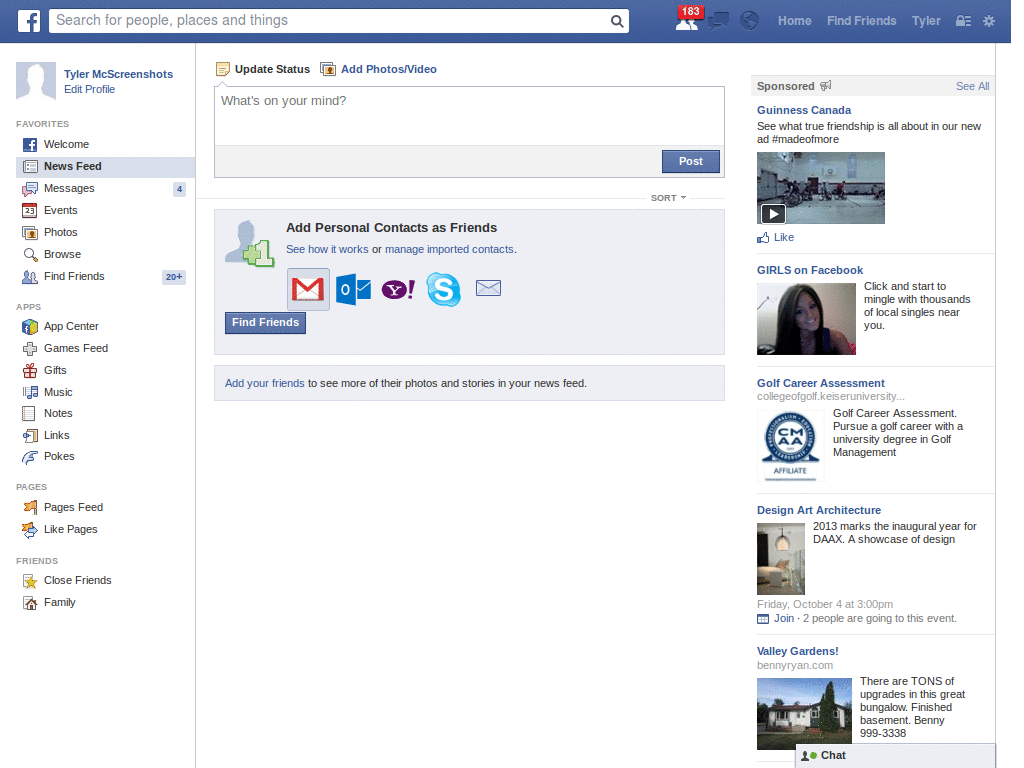Click the App Center icon
The height and width of the screenshot is (768, 1024).
tap(30, 327)
